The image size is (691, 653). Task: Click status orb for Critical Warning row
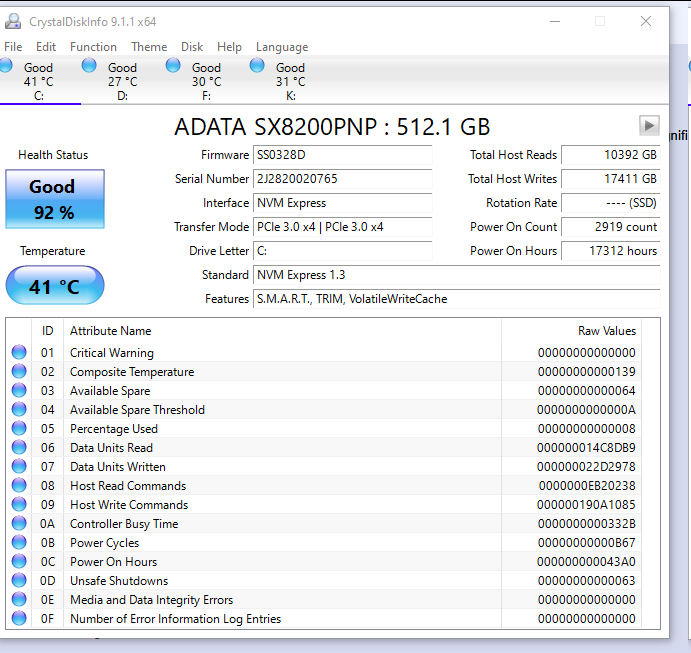click(19, 353)
